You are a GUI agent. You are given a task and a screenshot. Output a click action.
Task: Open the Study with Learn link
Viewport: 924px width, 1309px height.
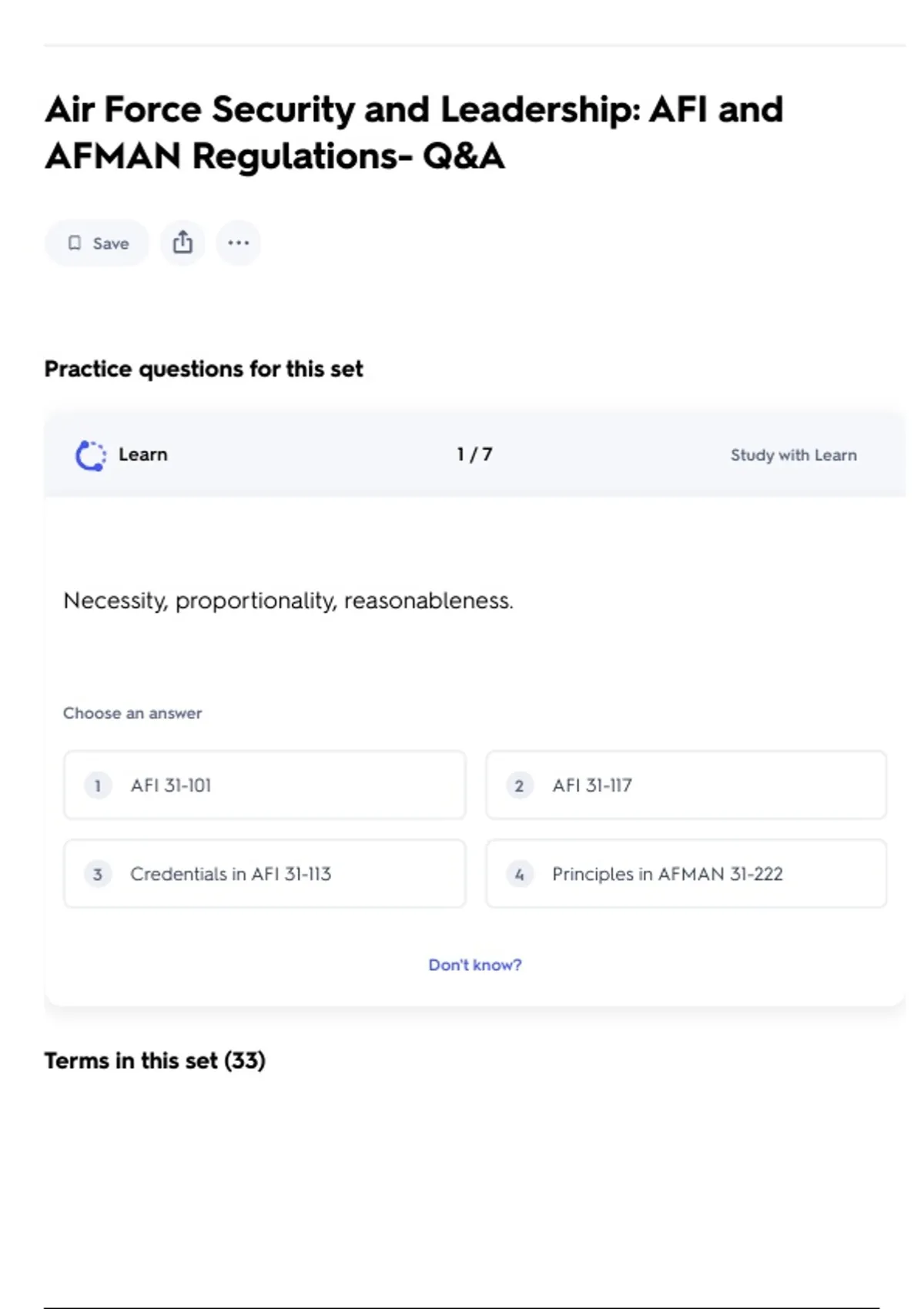coord(793,455)
